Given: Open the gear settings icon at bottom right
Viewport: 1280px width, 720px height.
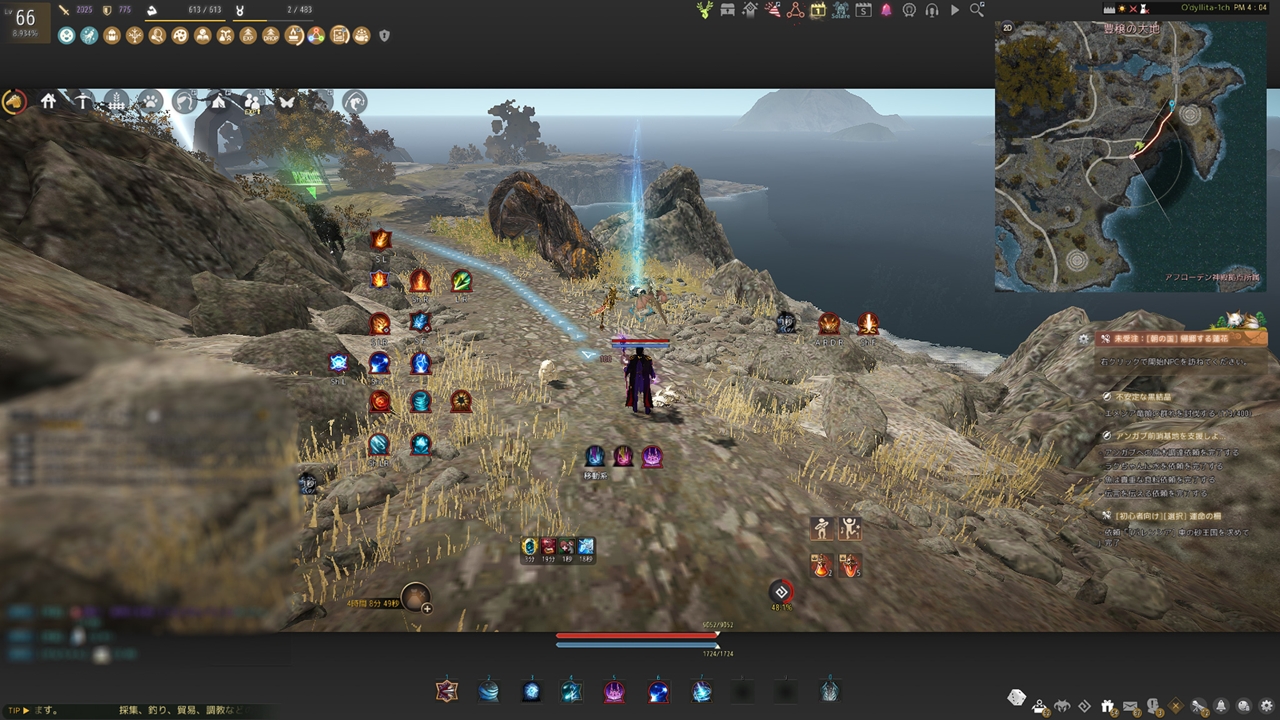Looking at the screenshot, I should point(1267,706).
